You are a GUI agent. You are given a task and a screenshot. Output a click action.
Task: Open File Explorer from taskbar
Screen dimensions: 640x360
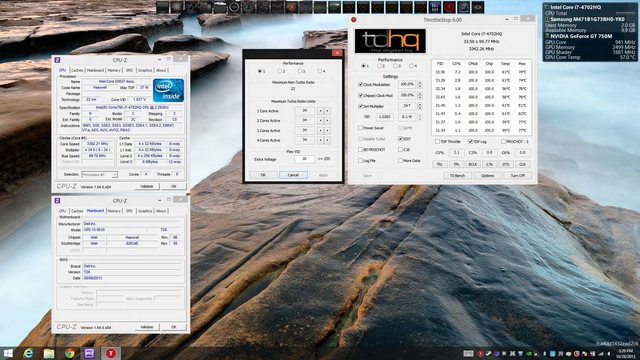(49, 353)
